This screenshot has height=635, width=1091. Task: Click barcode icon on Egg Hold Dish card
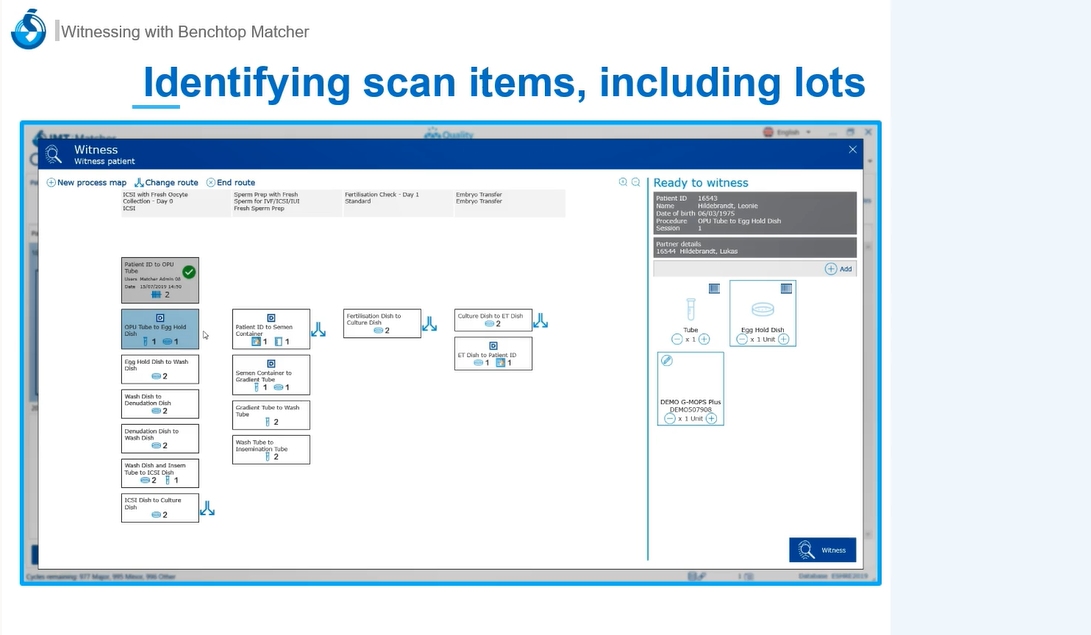[x=786, y=288]
